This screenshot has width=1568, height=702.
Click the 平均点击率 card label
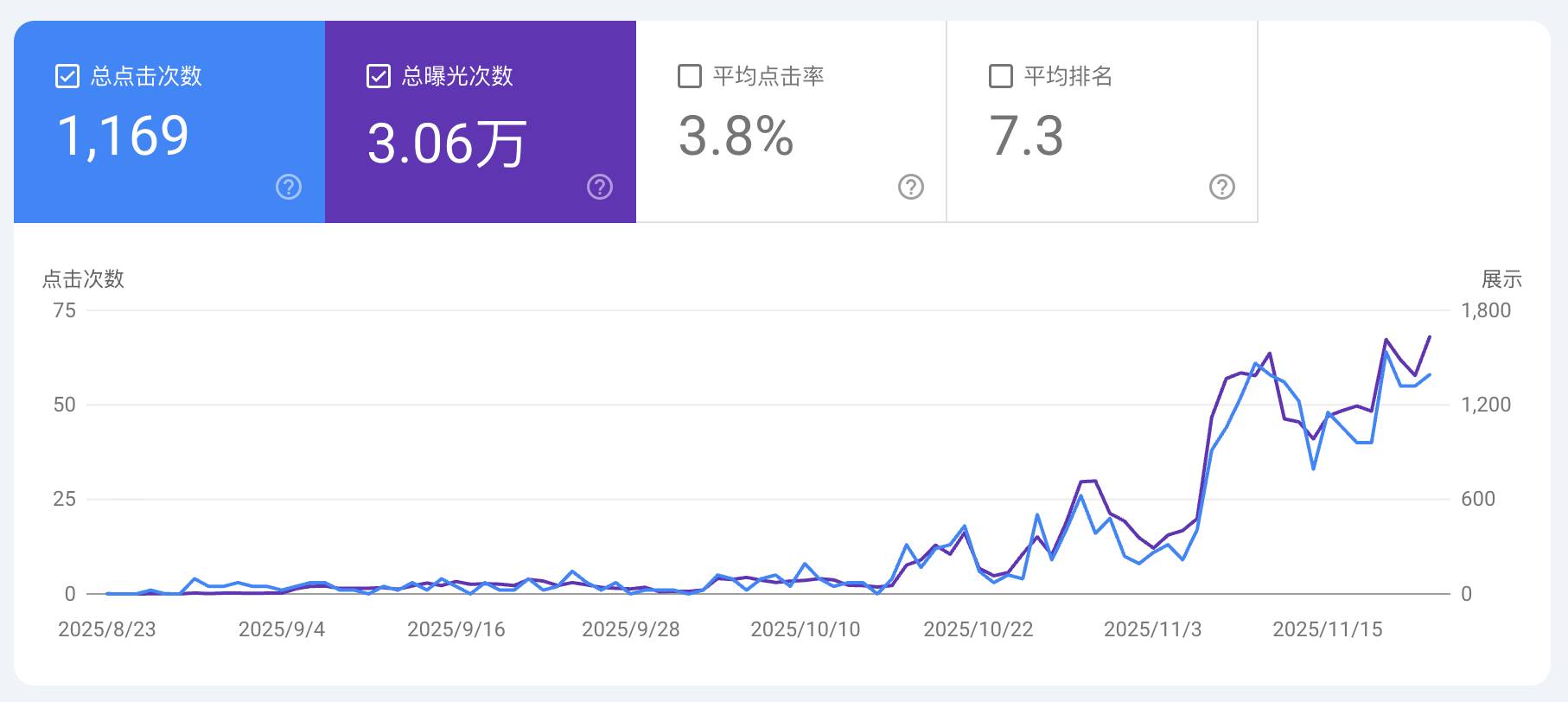coord(768,76)
